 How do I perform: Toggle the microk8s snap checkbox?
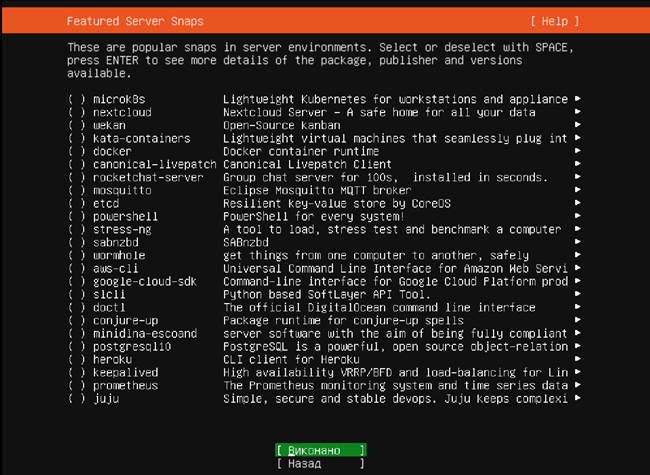pyautogui.click(x=77, y=99)
